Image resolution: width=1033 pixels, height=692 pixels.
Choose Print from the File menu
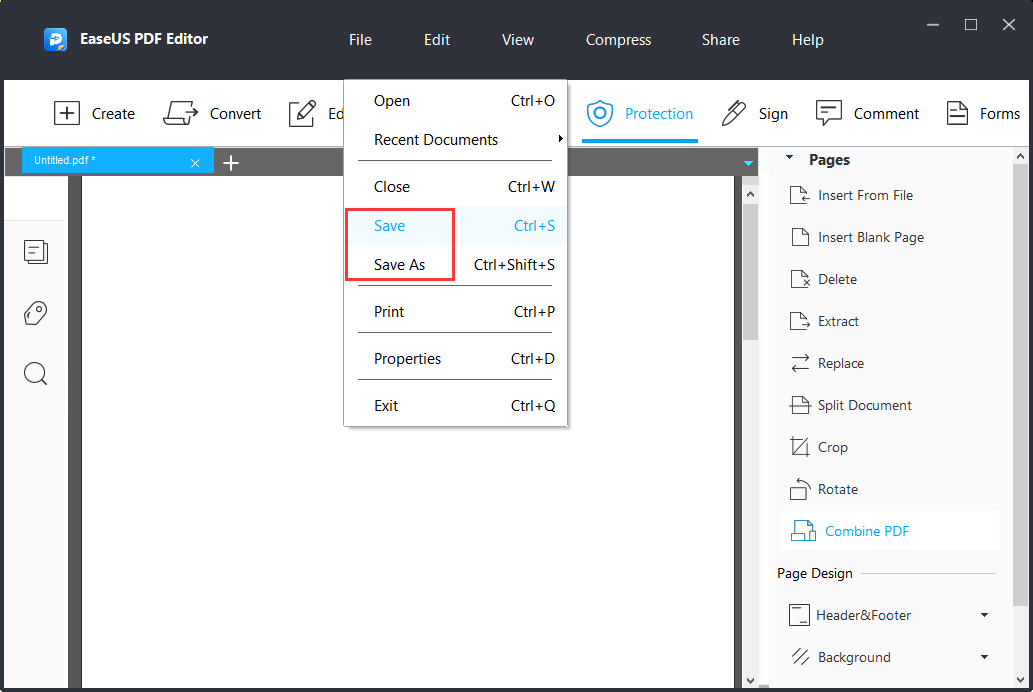(x=455, y=311)
